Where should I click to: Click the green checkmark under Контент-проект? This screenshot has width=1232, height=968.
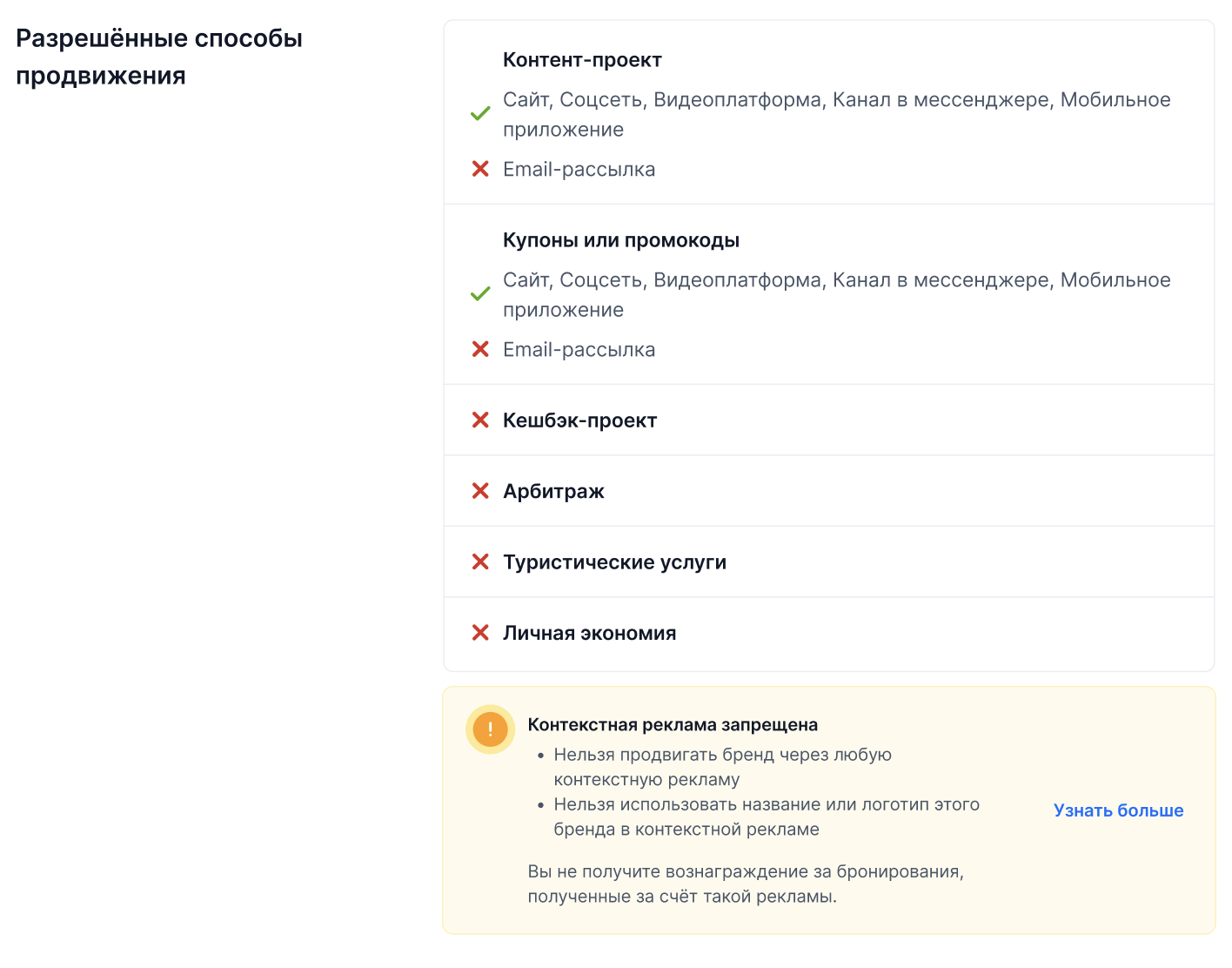click(480, 114)
